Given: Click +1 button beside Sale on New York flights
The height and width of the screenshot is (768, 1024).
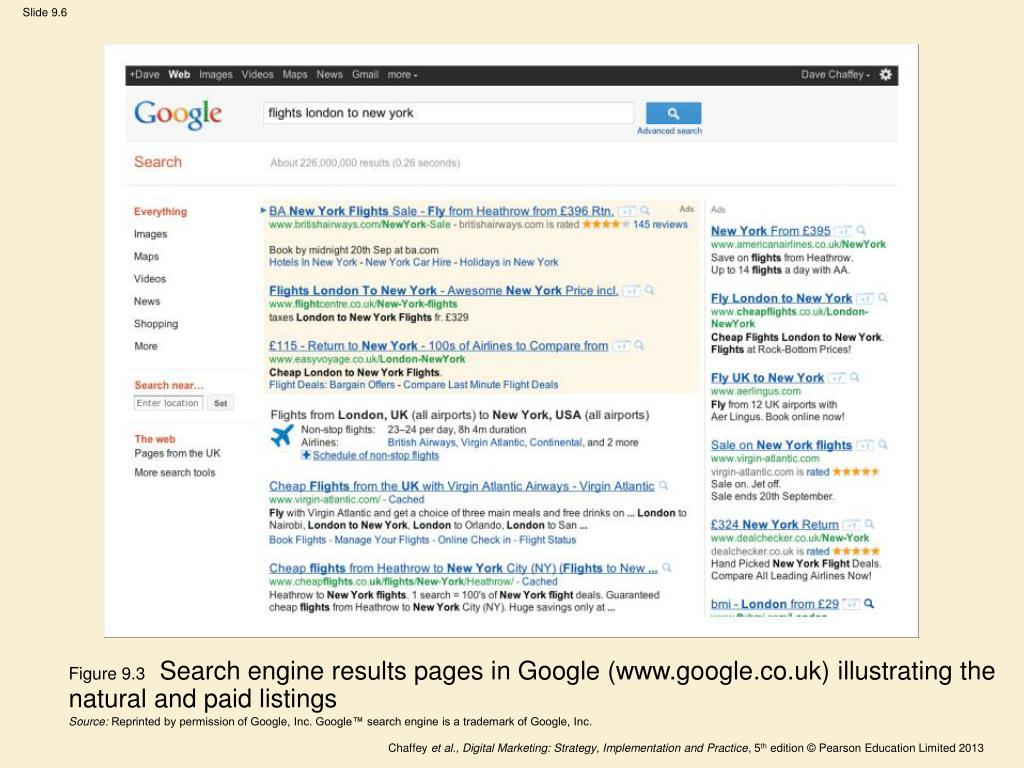Looking at the screenshot, I should [865, 445].
